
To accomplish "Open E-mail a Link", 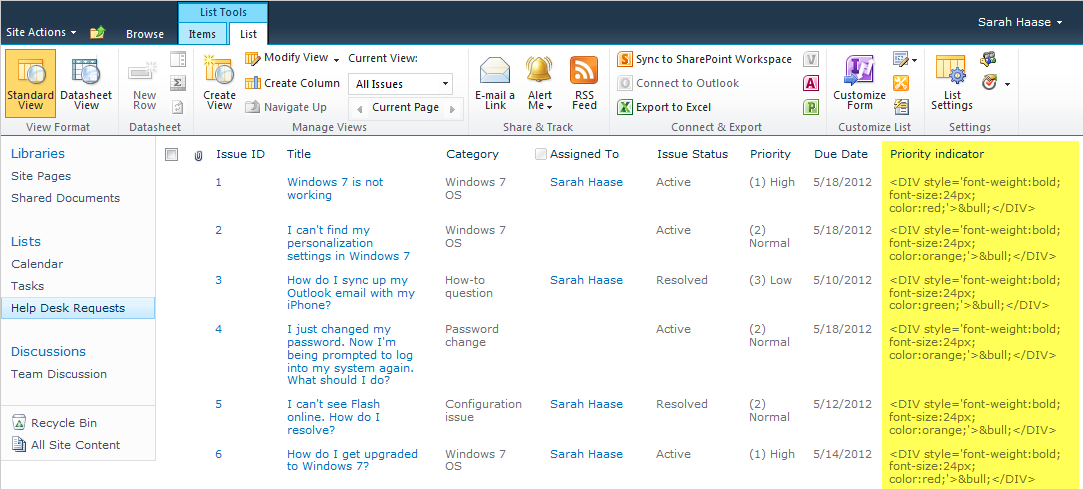I will point(495,82).
